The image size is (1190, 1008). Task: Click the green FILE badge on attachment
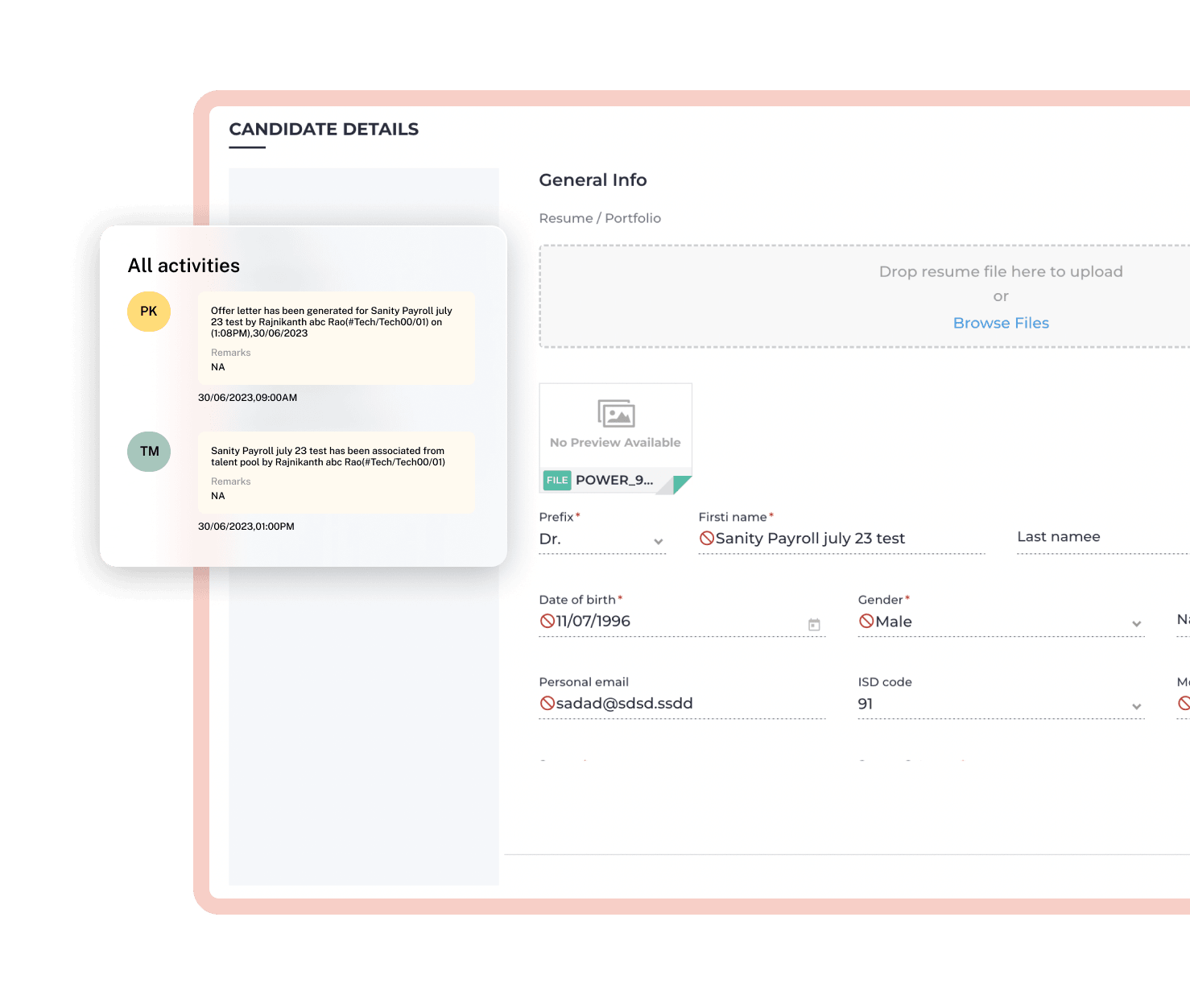(557, 481)
